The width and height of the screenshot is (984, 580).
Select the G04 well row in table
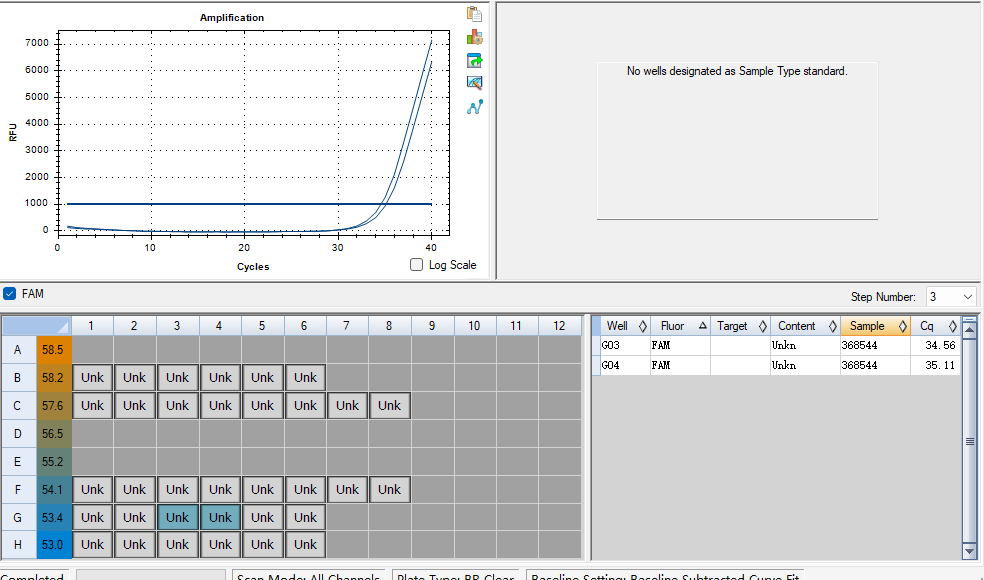point(779,365)
